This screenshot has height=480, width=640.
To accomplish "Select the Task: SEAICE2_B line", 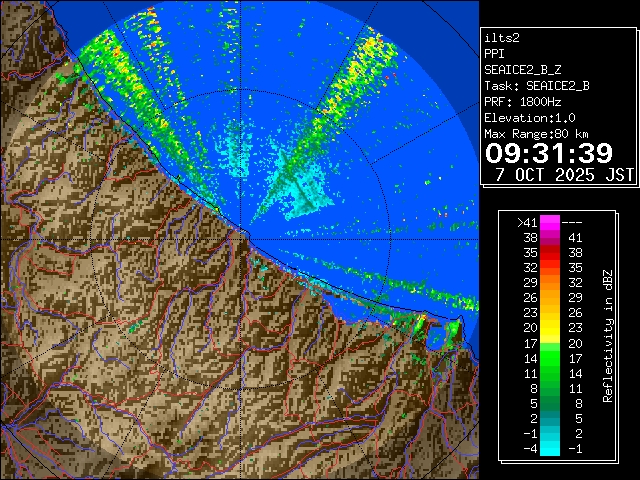I will [x=536, y=85].
